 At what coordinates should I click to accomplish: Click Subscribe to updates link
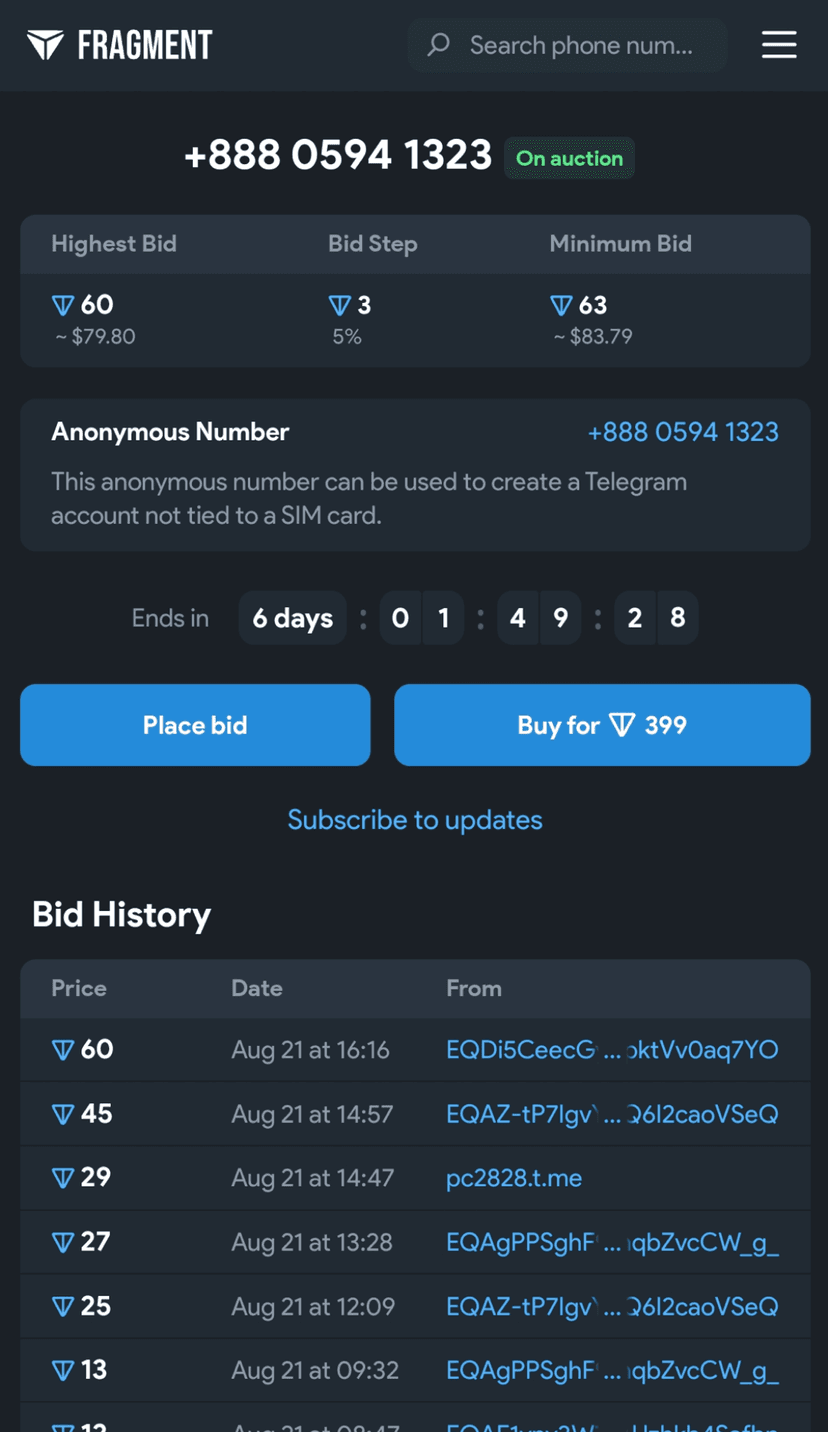(x=415, y=820)
